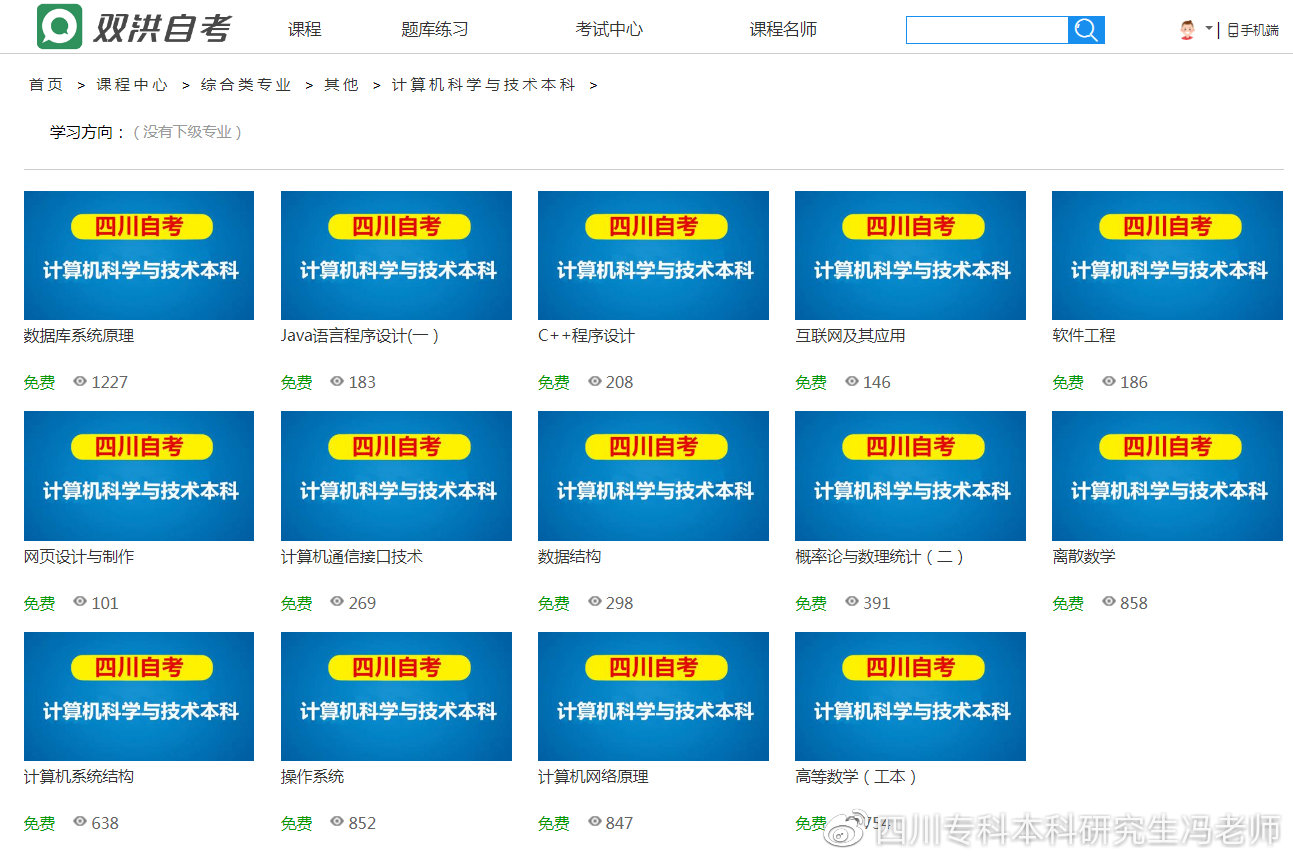Viewport: 1293px width, 861px height.
Task: Select the 课程名师 navigation item
Action: [782, 30]
